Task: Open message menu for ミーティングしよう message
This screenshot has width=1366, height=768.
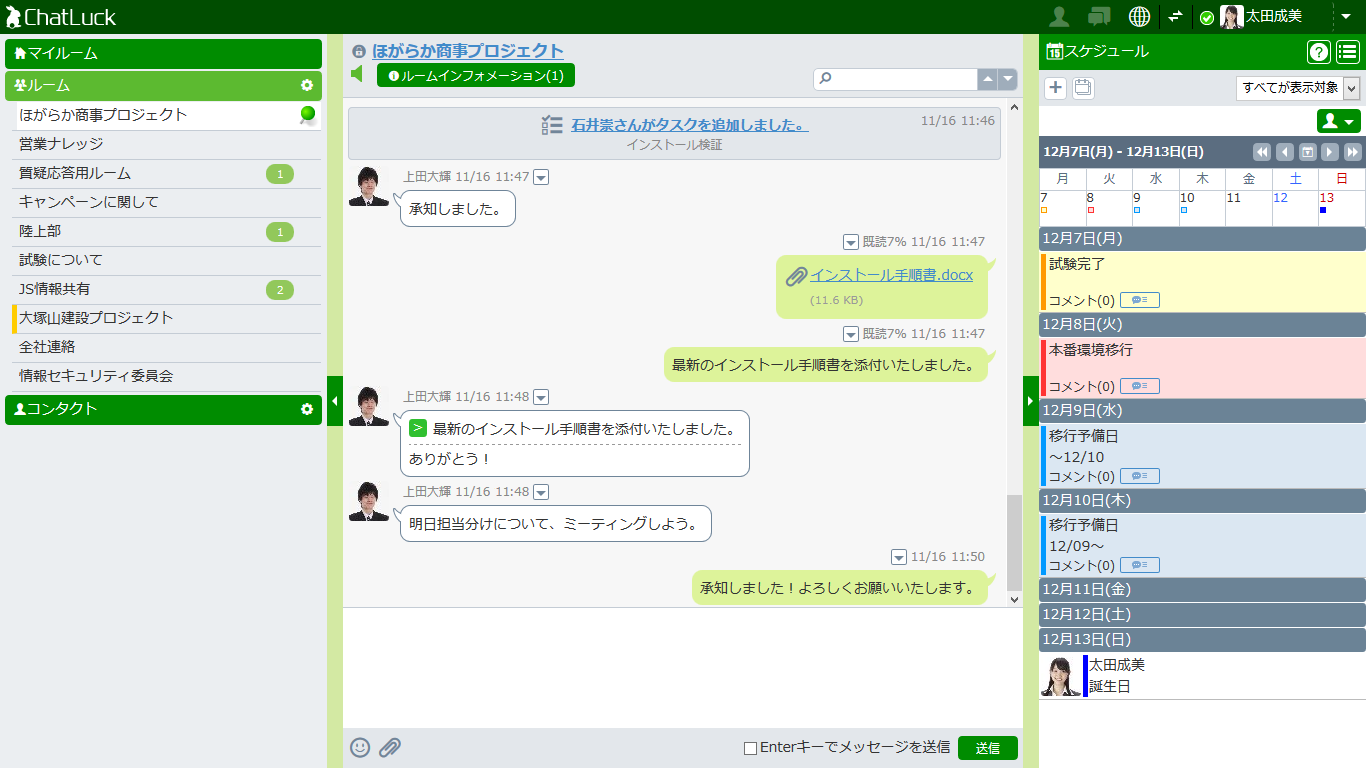Action: [x=541, y=492]
